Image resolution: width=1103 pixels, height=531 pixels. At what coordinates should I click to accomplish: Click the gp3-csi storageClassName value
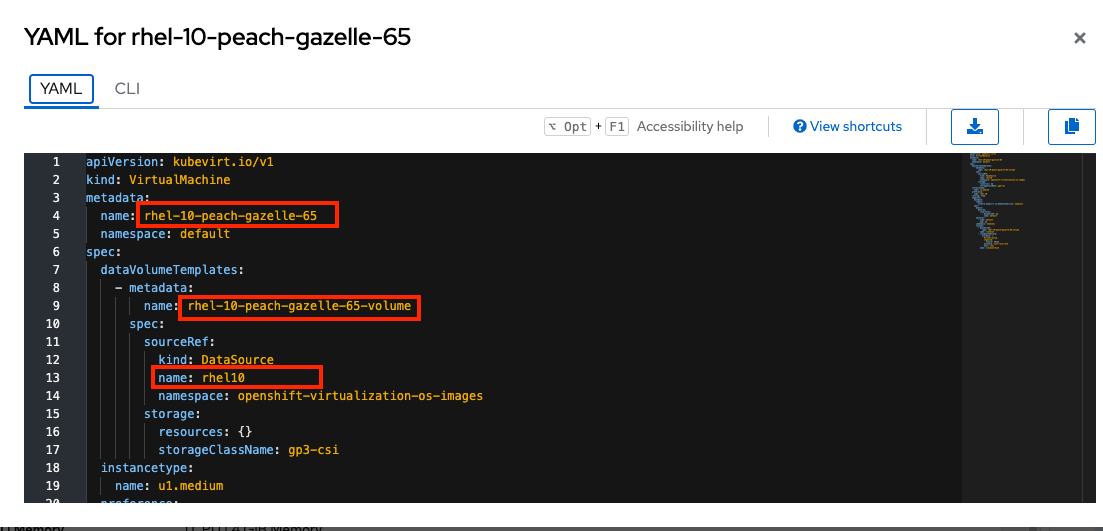click(x=314, y=449)
